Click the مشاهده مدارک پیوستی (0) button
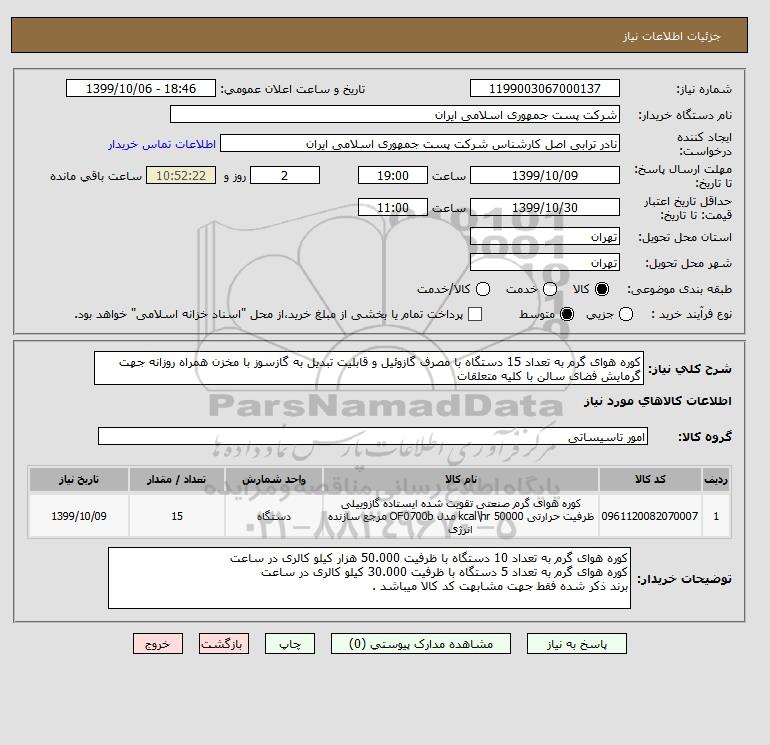 (x=421, y=644)
